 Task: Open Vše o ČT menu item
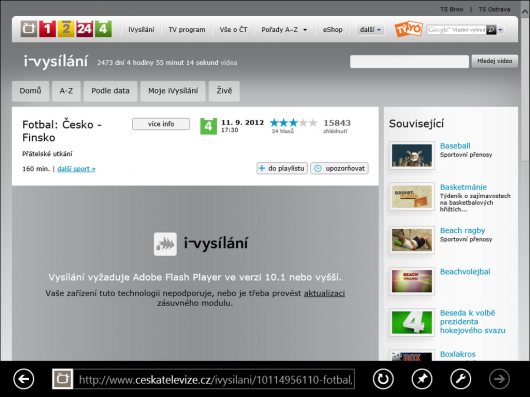point(233,30)
